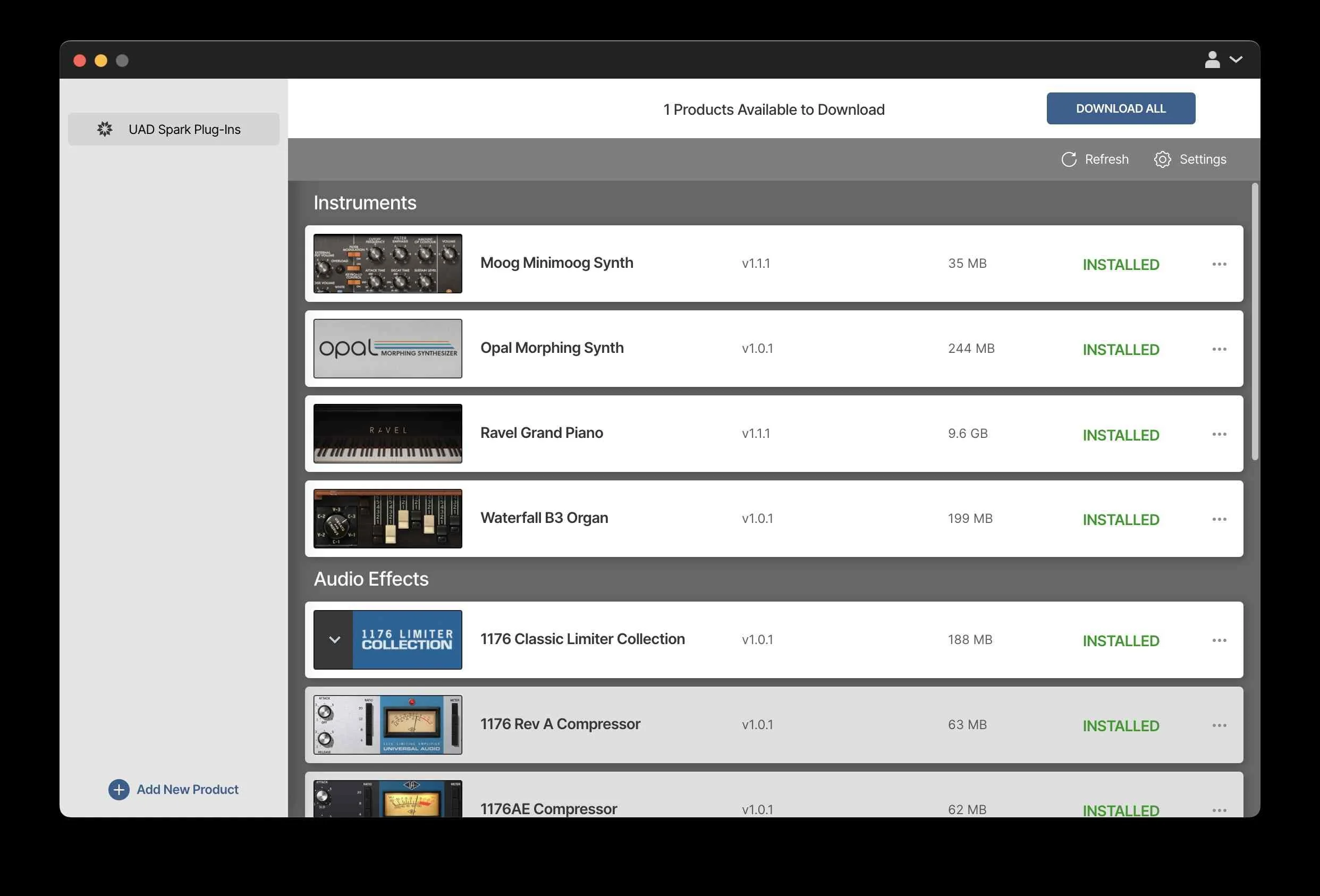Click the plus icon beside Add New Product

[119, 789]
